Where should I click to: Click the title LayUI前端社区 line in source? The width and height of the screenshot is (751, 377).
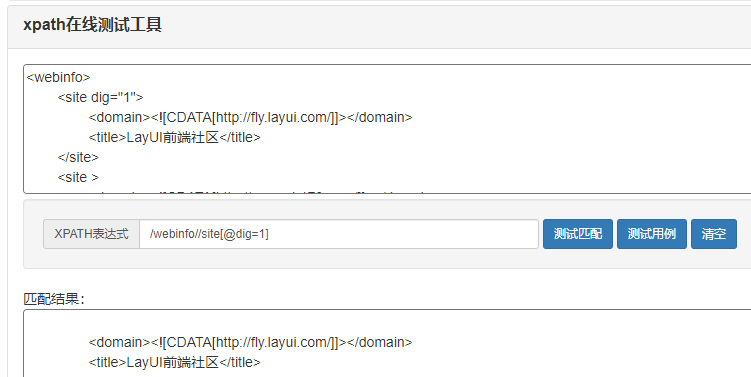pyautogui.click(x=174, y=137)
